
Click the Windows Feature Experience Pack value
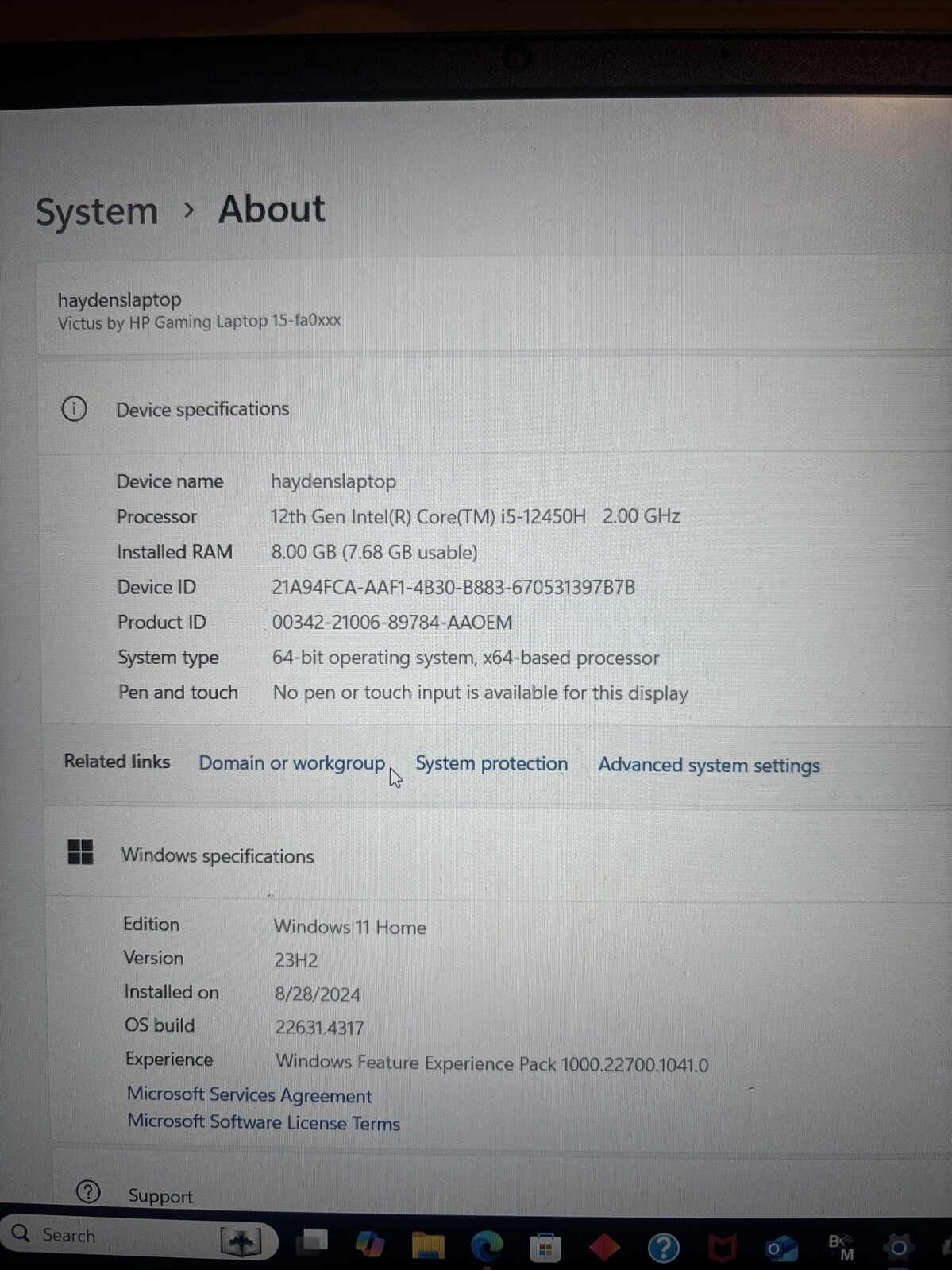click(x=492, y=1063)
